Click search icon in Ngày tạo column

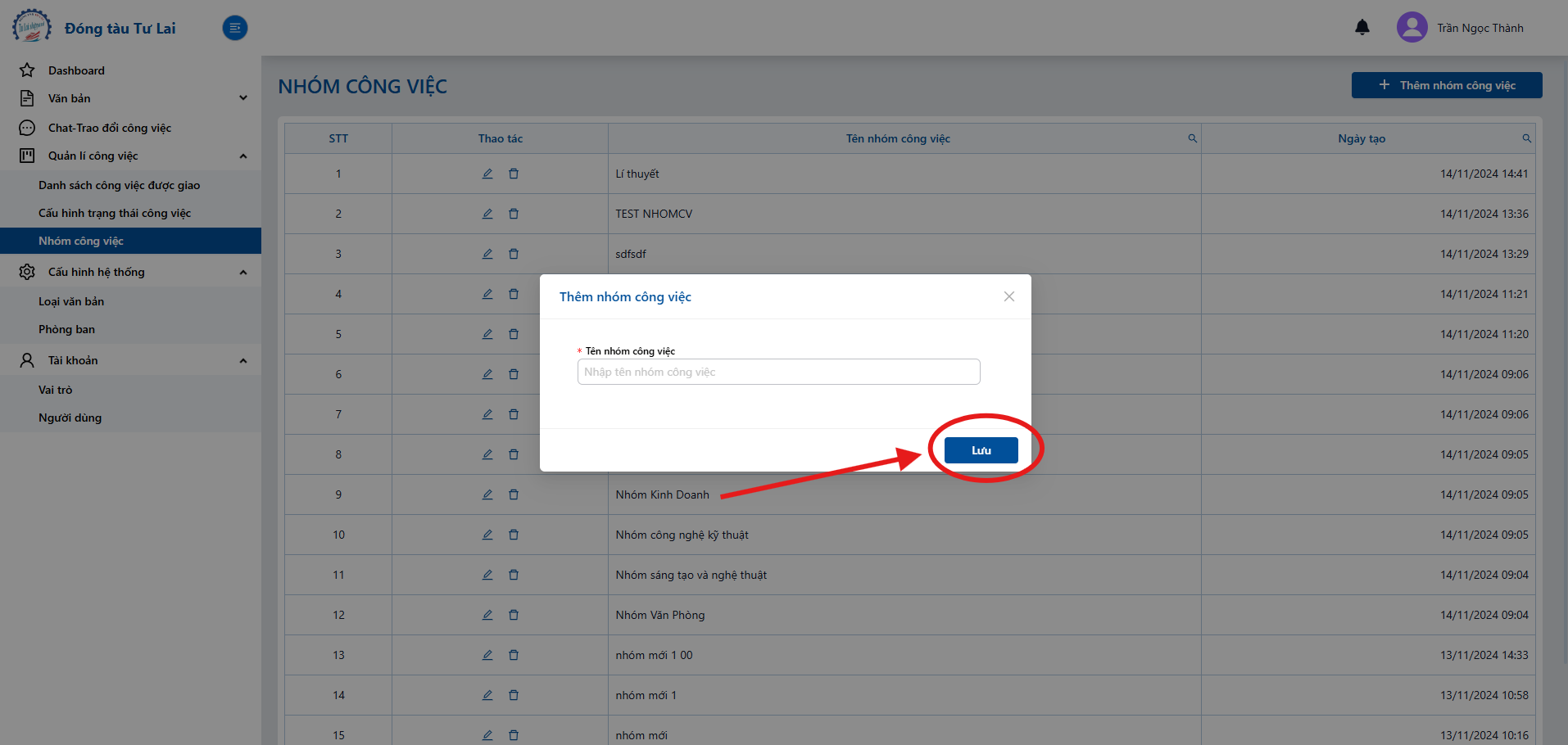tap(1527, 138)
